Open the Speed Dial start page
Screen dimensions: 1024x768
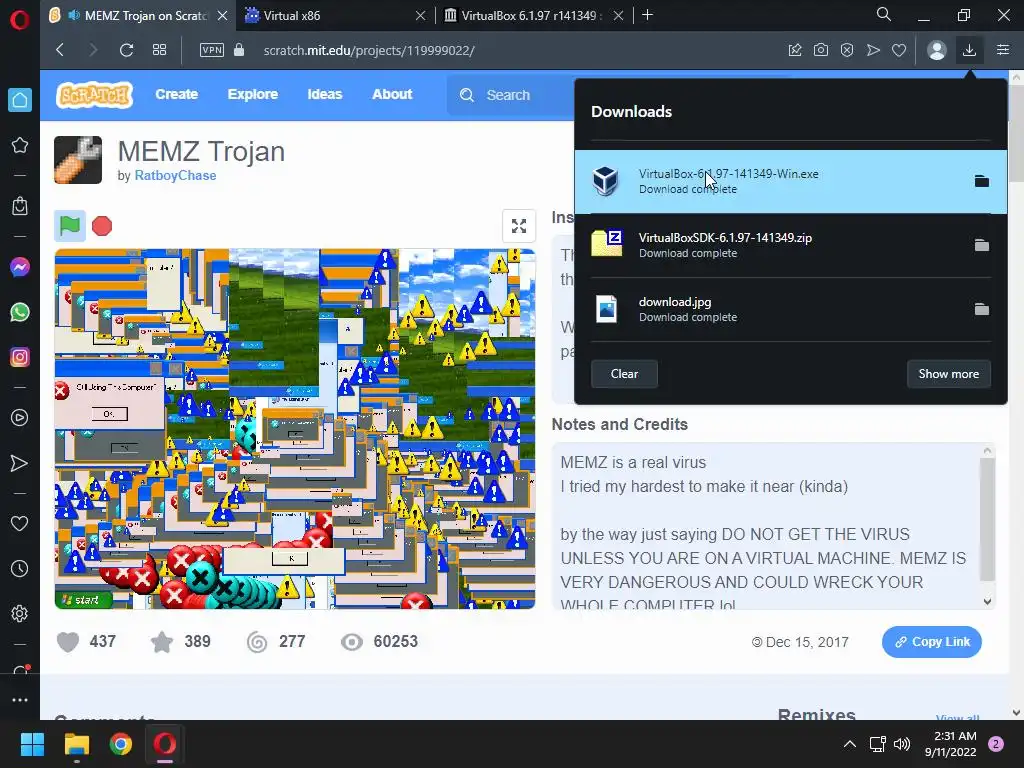point(159,50)
